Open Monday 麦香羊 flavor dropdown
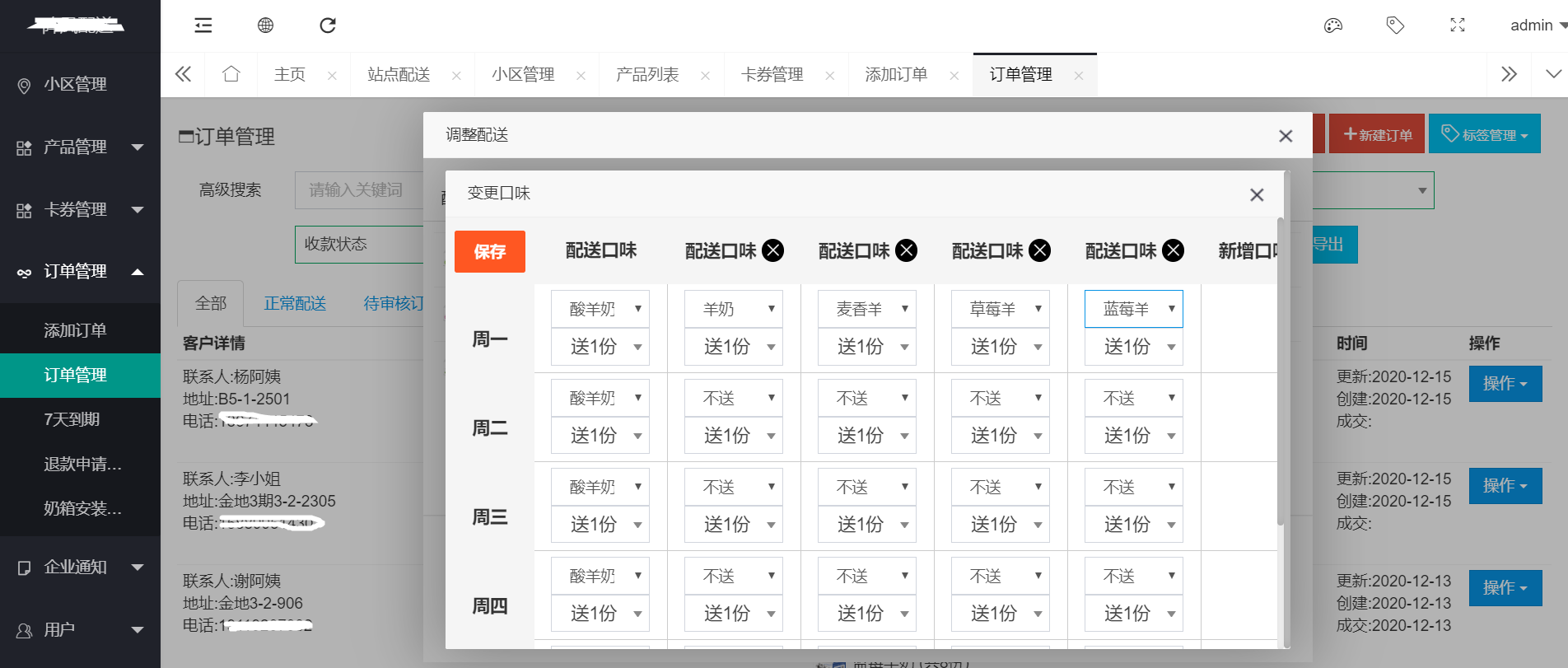The image size is (1568, 668). click(x=867, y=309)
